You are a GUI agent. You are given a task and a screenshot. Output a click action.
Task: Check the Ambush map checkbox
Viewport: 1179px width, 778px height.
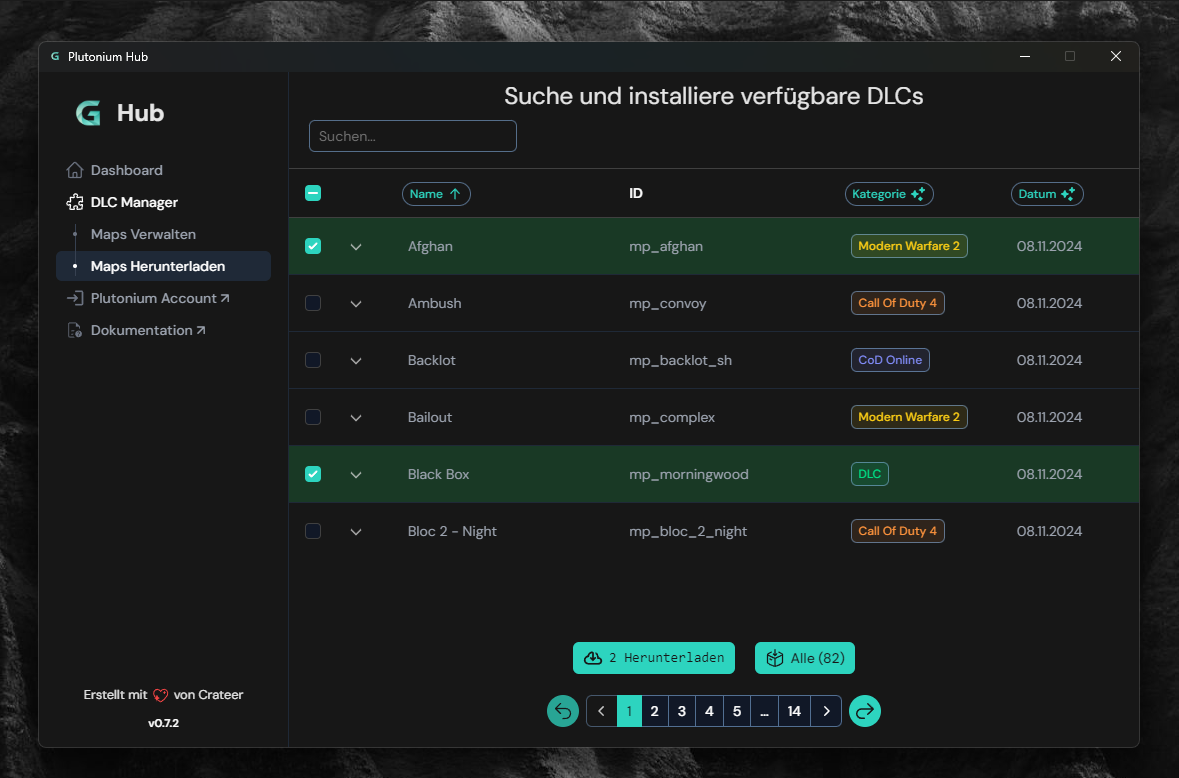tap(313, 303)
